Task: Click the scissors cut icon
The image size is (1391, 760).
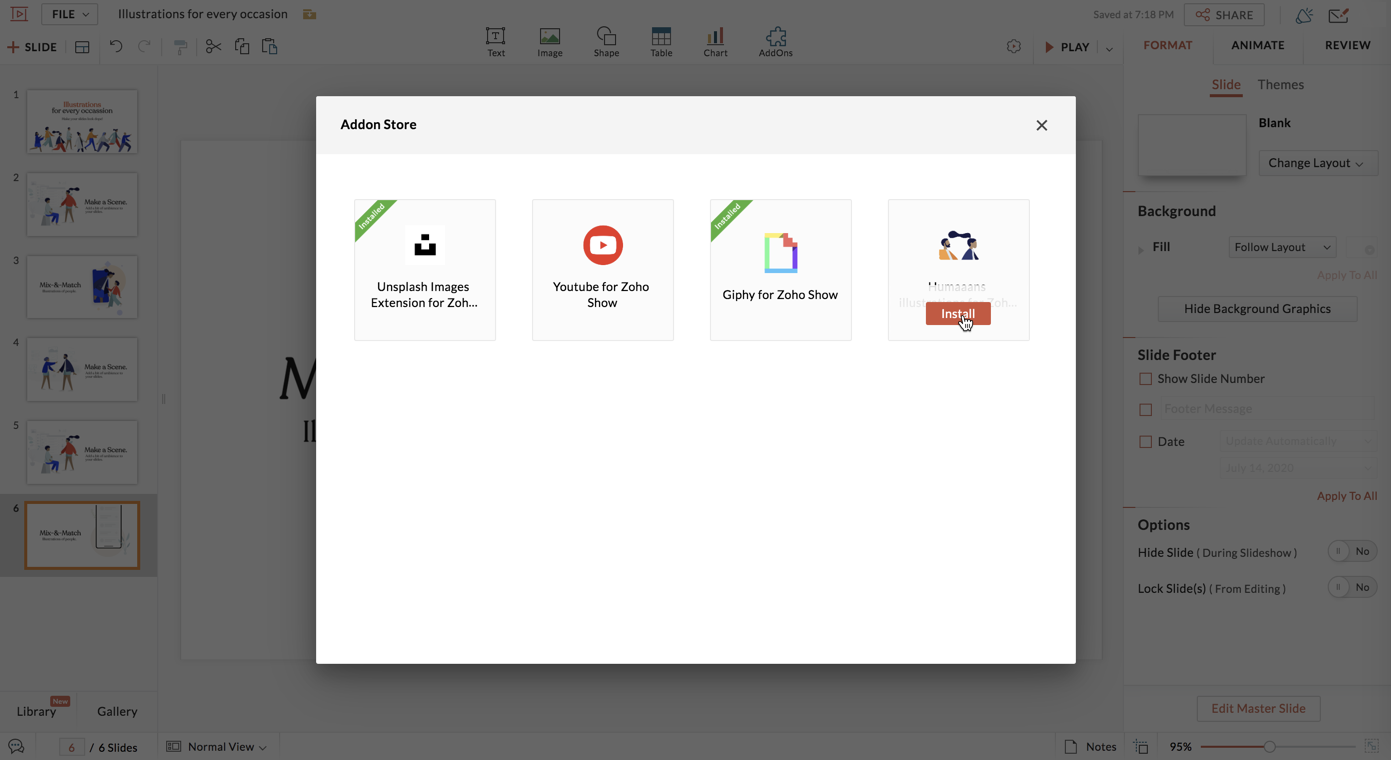Action: (213, 47)
